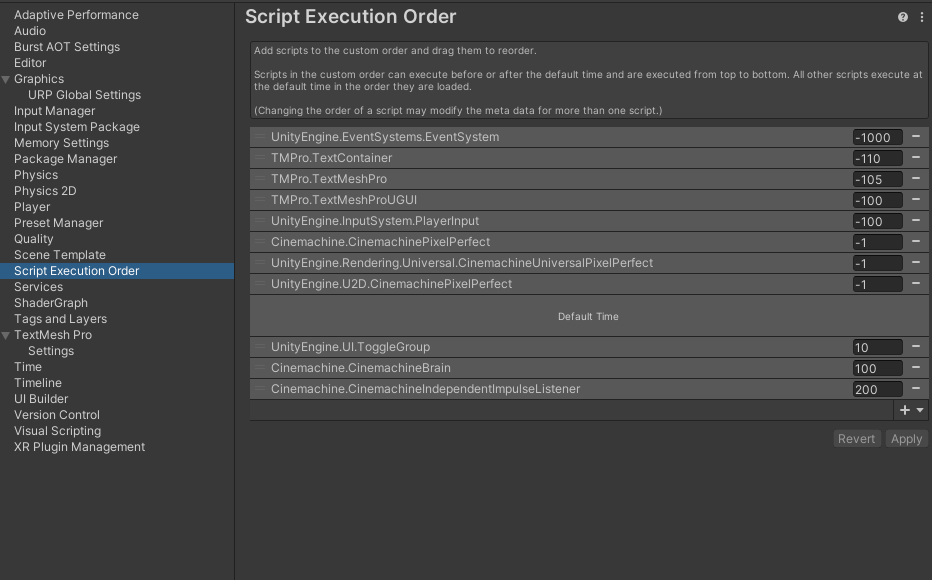Screen dimensions: 932x580
Task: Edit the order value 10 for ToggleGroup
Action: (877, 347)
